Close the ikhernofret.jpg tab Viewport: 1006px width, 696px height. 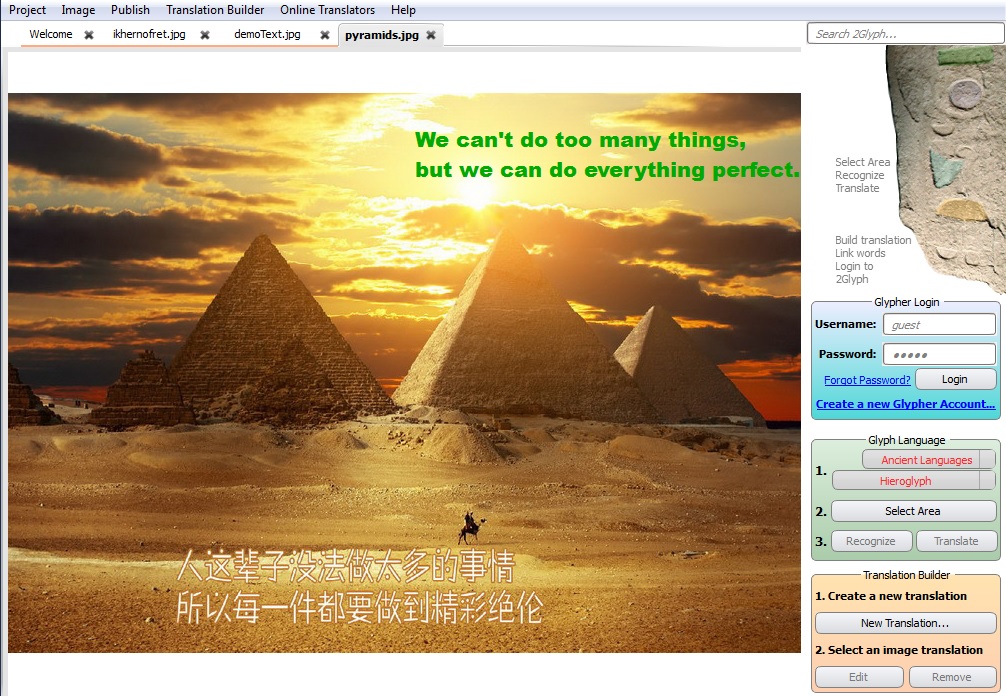(x=205, y=35)
